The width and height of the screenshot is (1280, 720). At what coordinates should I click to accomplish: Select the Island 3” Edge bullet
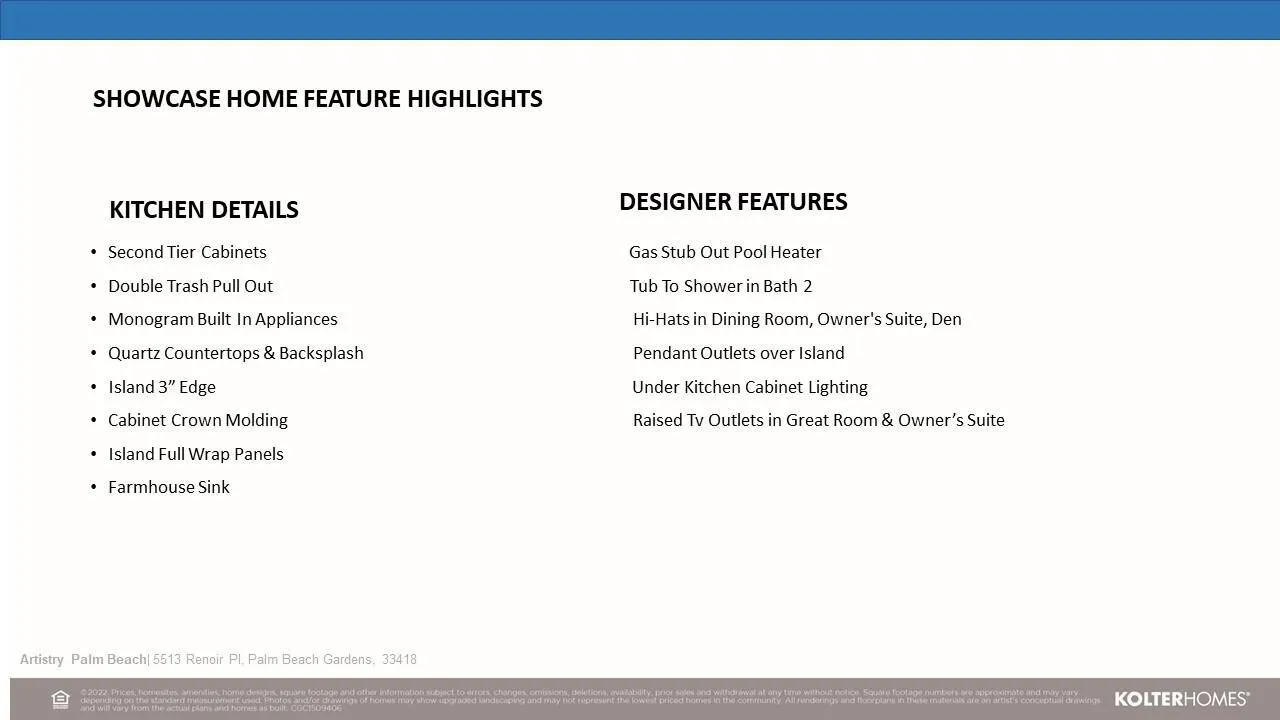[161, 387]
